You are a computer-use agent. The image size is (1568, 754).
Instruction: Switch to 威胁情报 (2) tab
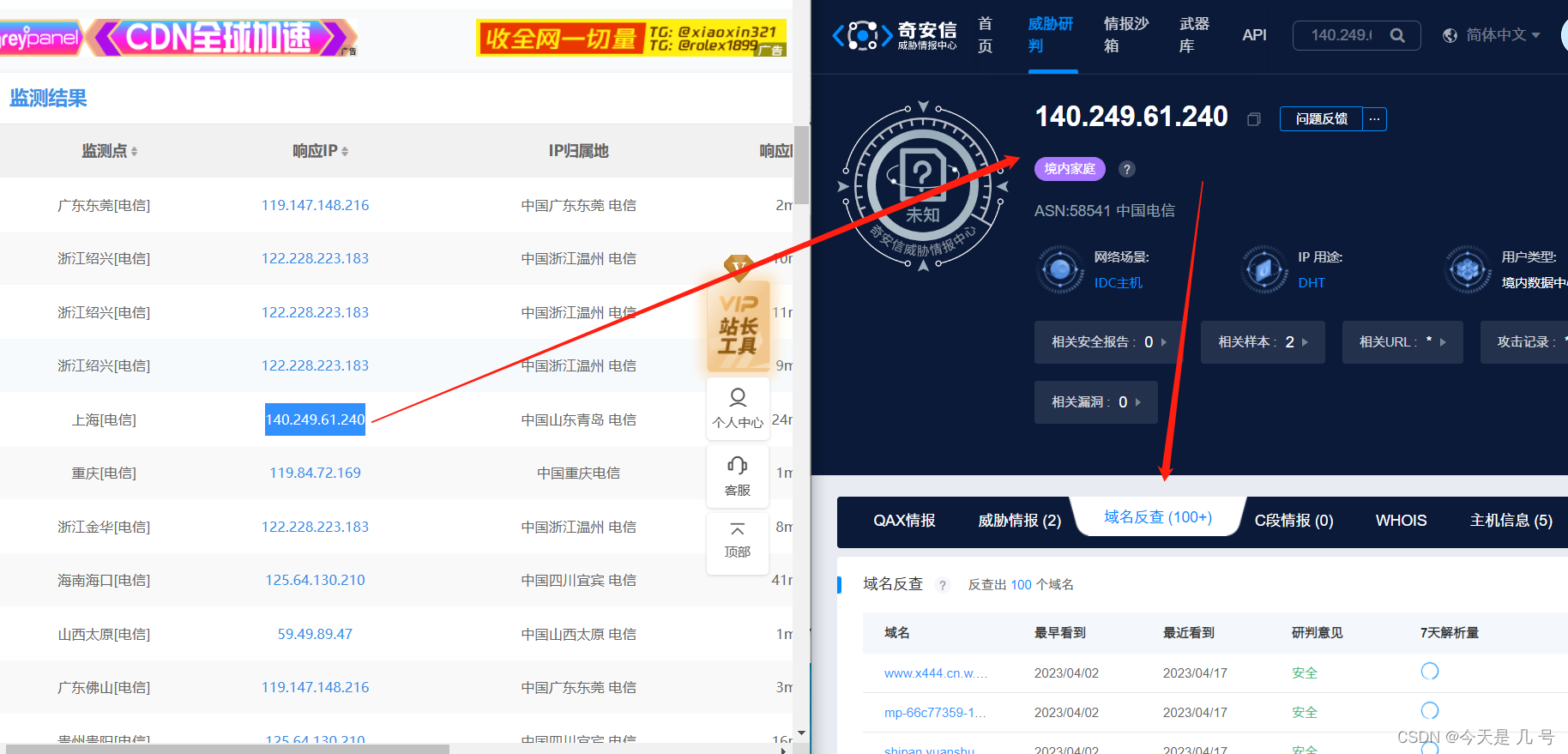coord(1020,521)
